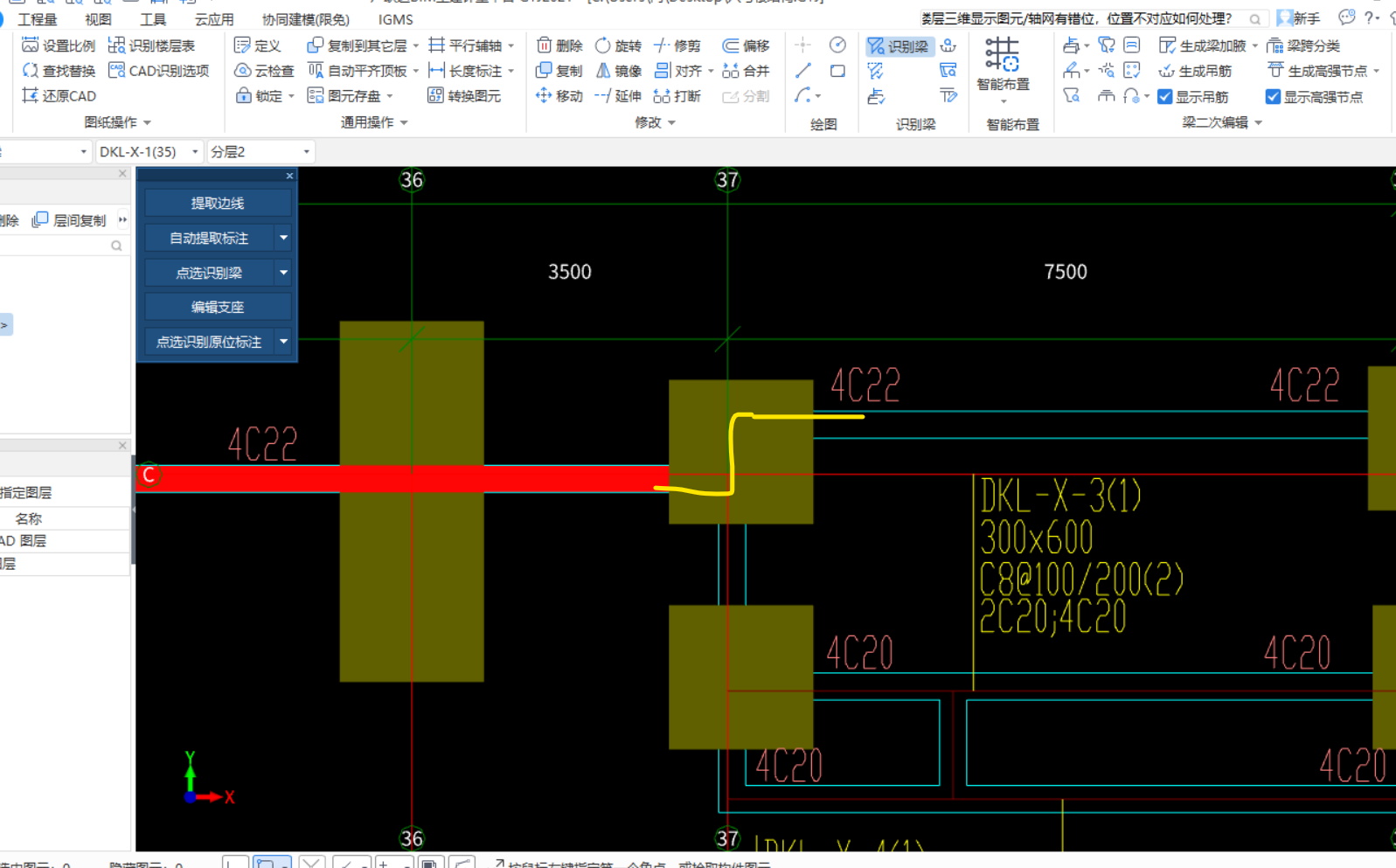The height and width of the screenshot is (868, 1396).
Task: Click the 锁定 lock tool
Action: 259,96
